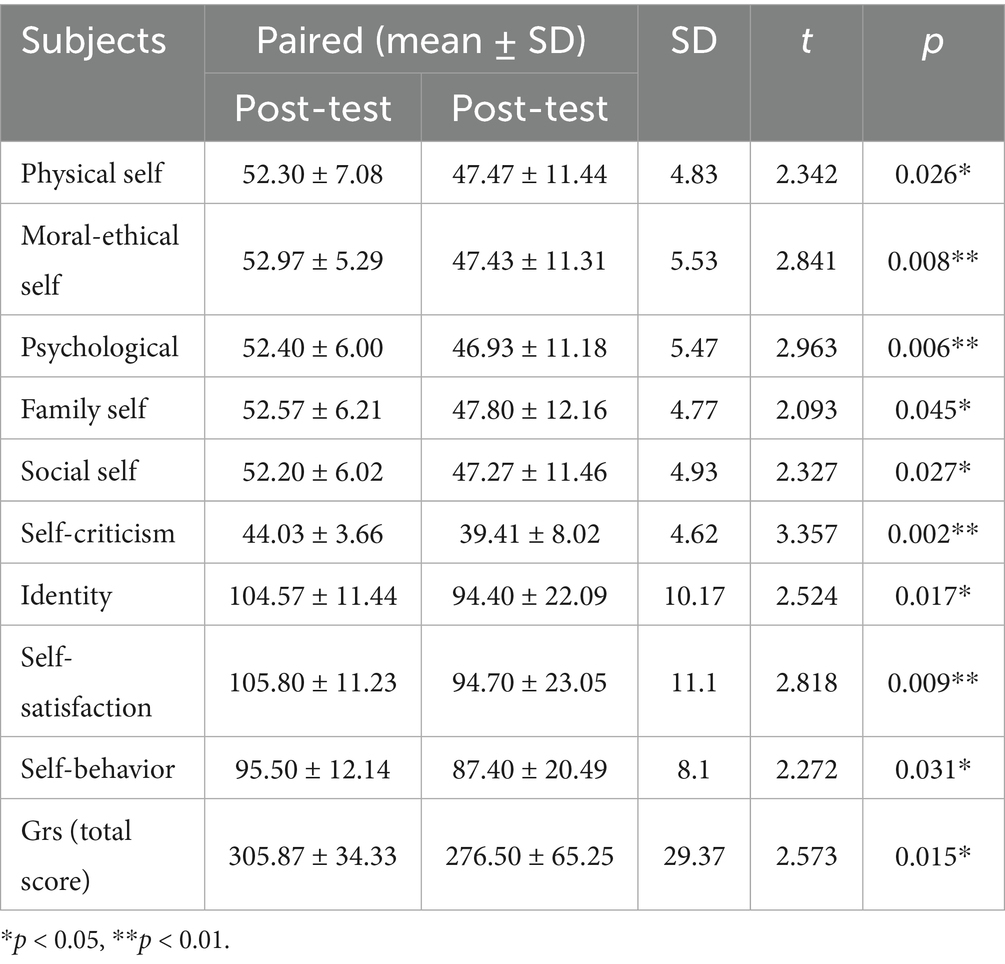Select the Physical self row label
This screenshot has width=1005, height=964.
point(92,172)
